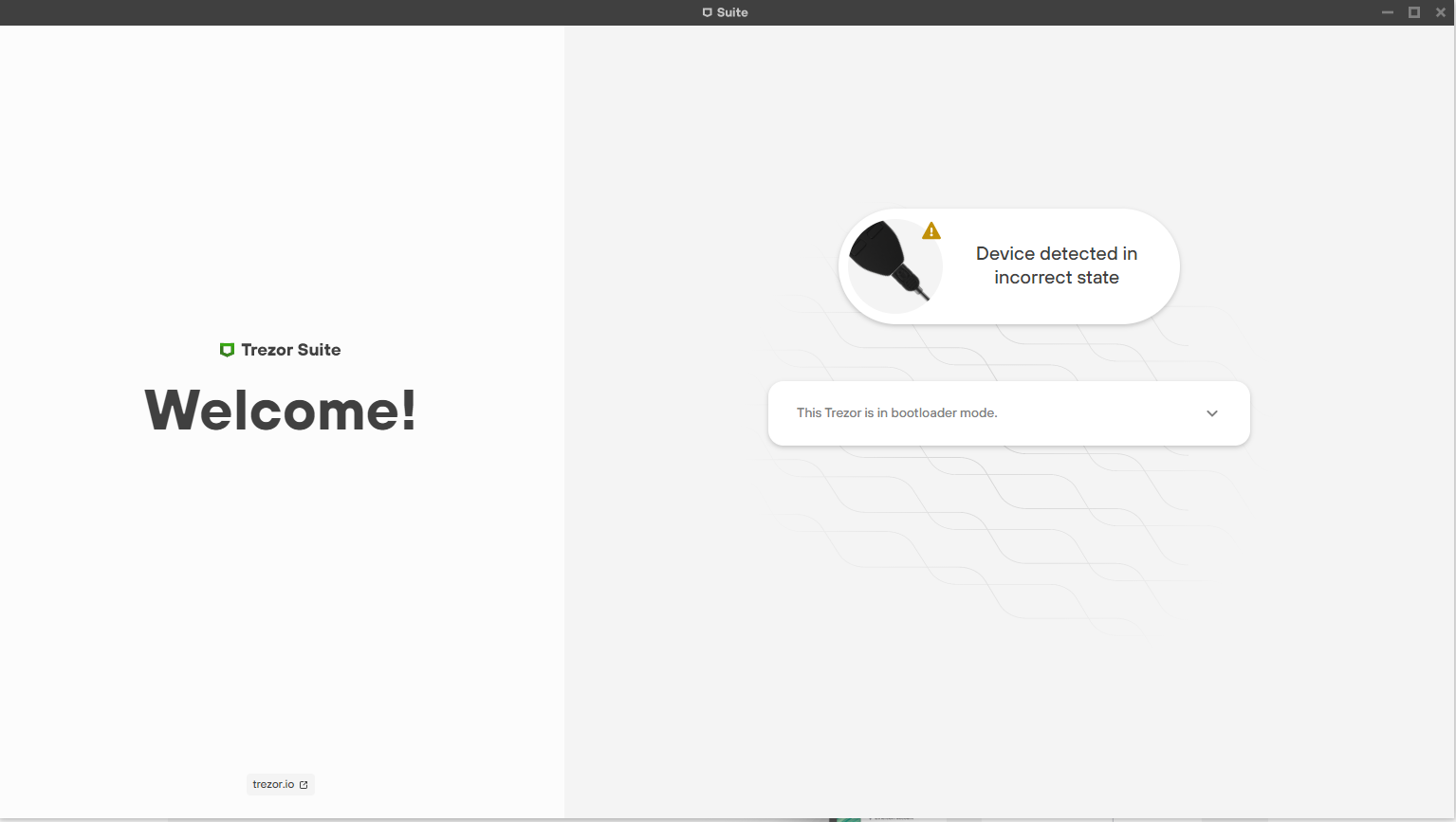This screenshot has height=822, width=1456.
Task: Click the Welcome! heading
Action: pos(281,411)
